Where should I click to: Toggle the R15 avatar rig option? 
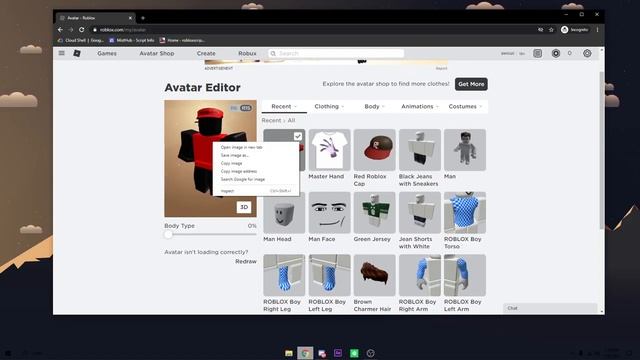(246, 108)
